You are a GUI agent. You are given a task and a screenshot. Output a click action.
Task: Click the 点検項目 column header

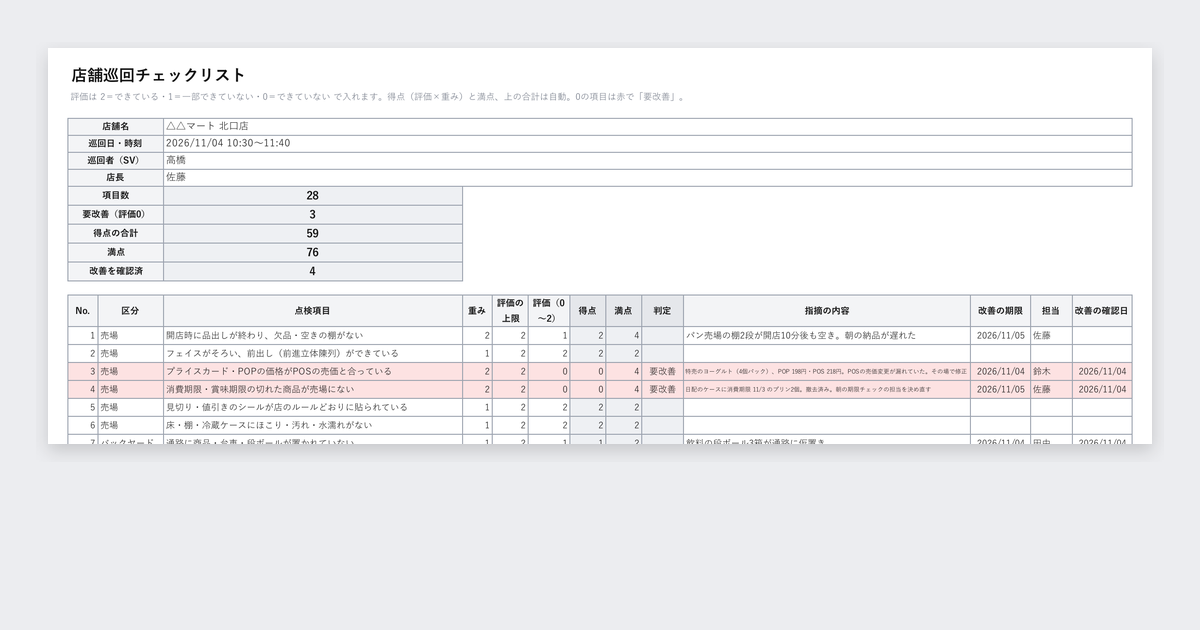tap(313, 311)
